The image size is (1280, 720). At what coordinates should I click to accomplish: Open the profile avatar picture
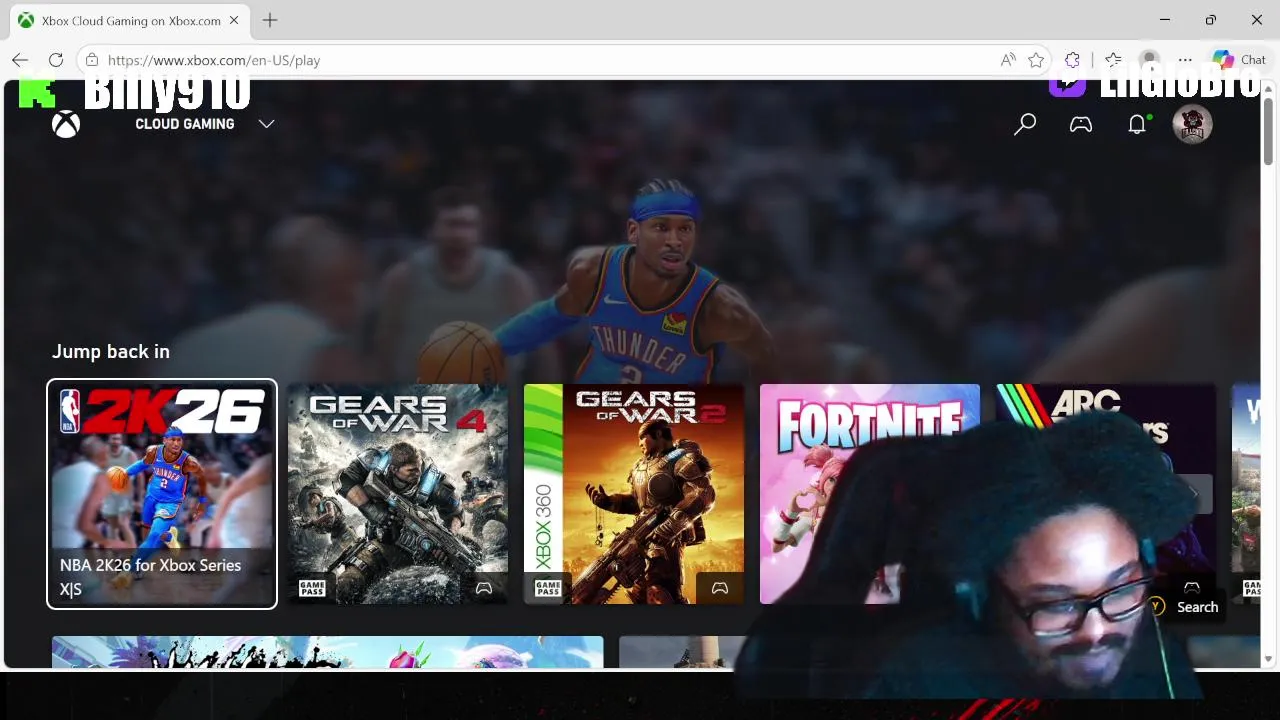click(x=1192, y=124)
